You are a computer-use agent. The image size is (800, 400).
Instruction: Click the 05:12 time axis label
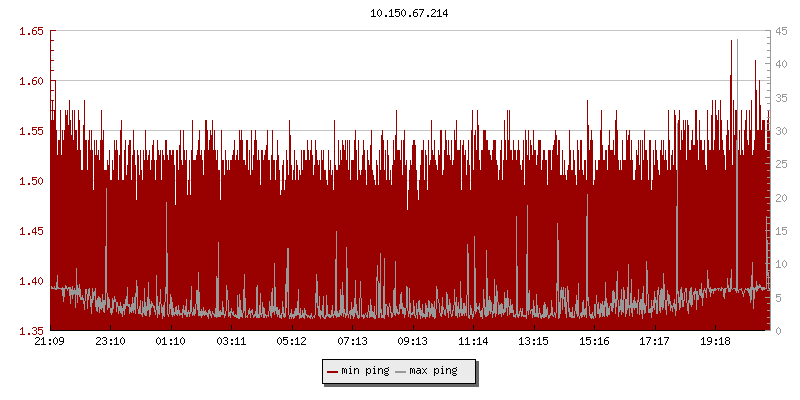pos(292,342)
